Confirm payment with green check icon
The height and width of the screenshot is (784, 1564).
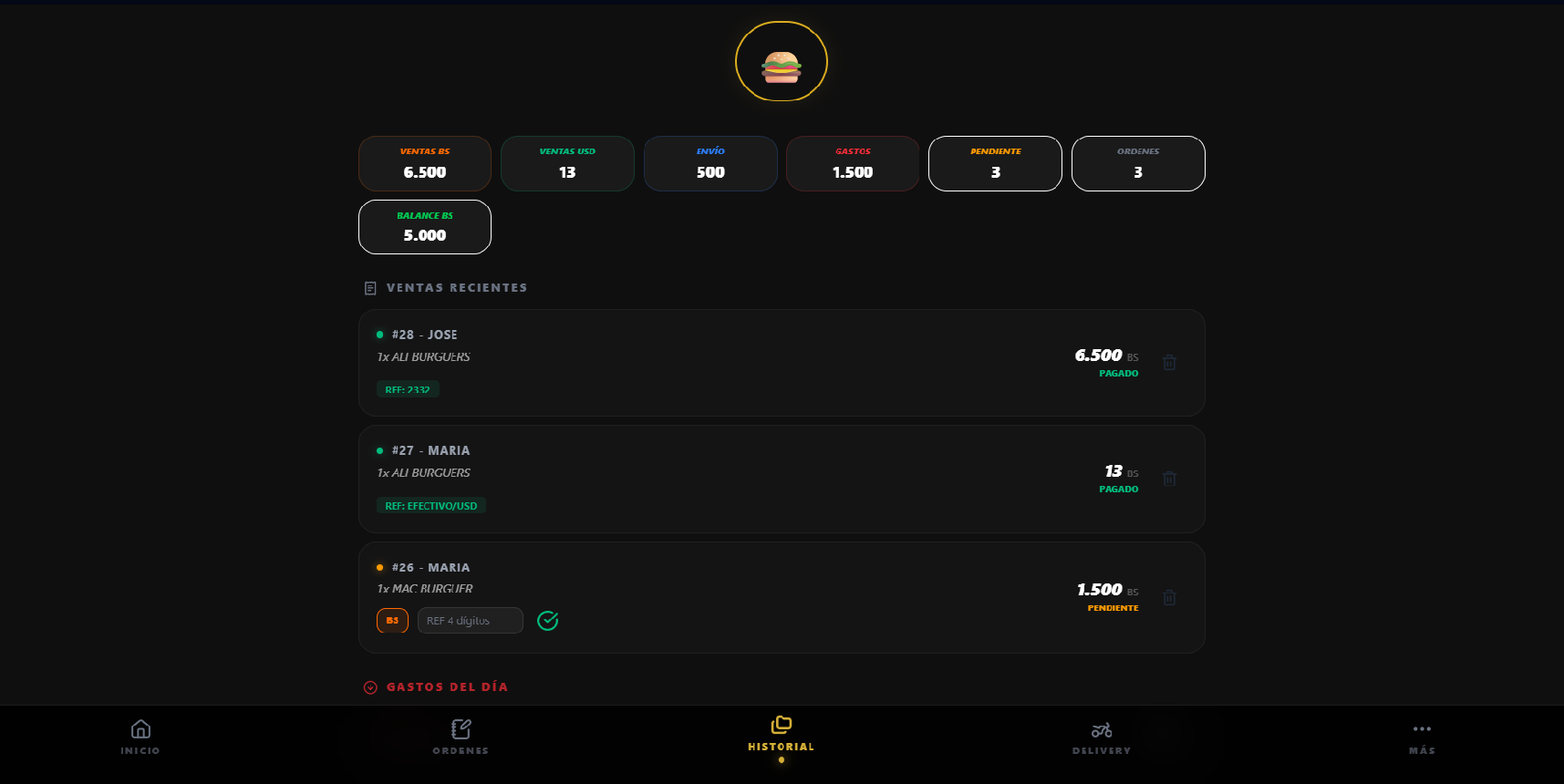pyautogui.click(x=547, y=621)
